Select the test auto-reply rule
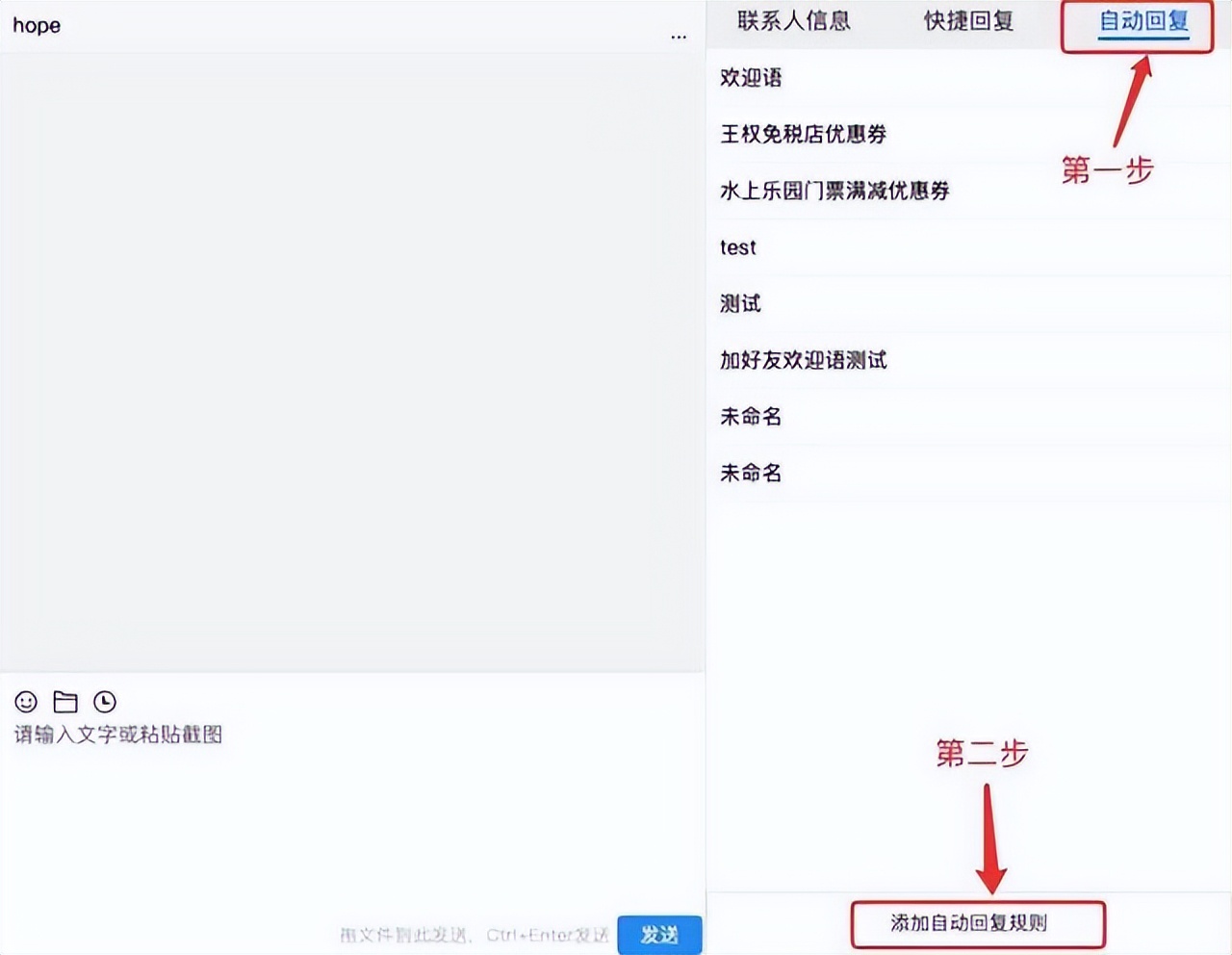The image size is (1232, 955). [738, 247]
